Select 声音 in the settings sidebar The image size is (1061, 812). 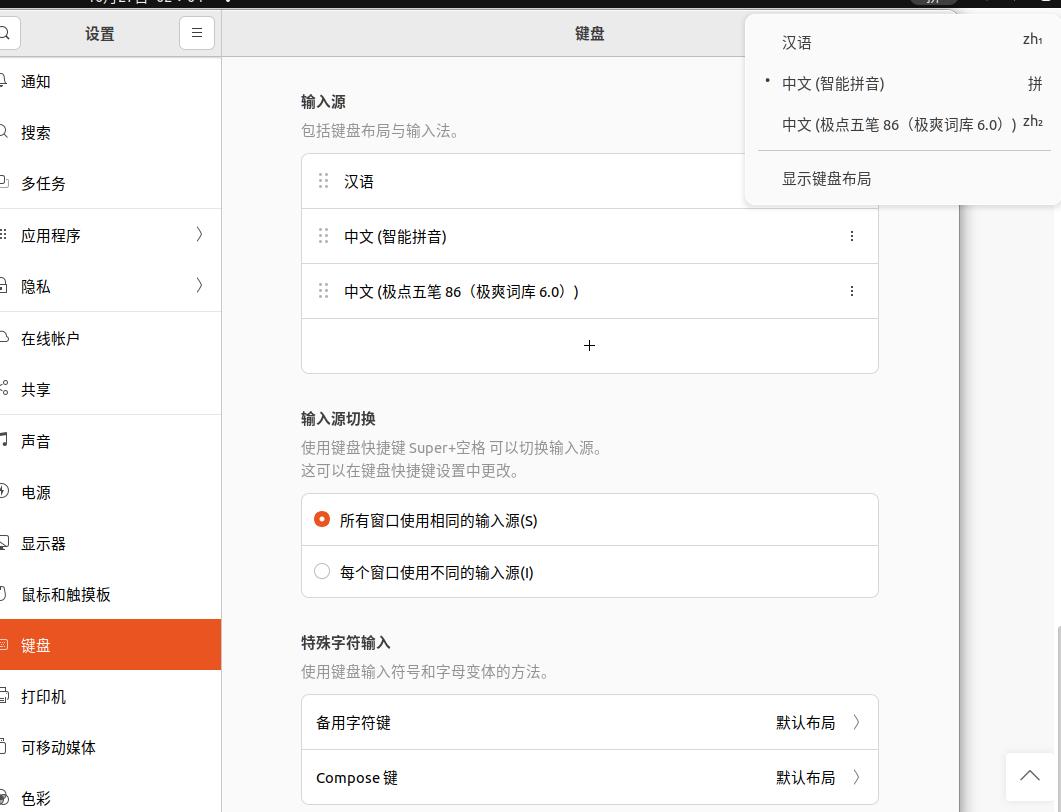point(35,441)
